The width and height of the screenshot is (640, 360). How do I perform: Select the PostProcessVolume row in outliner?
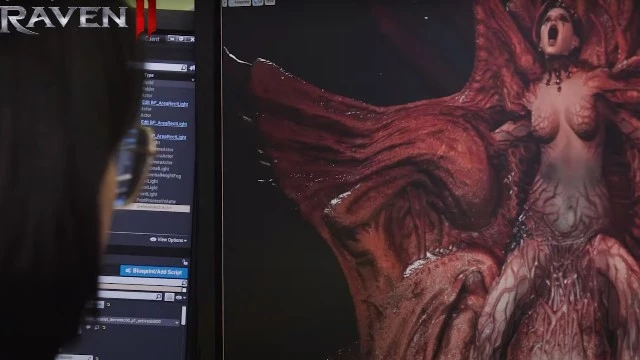[x=156, y=201]
